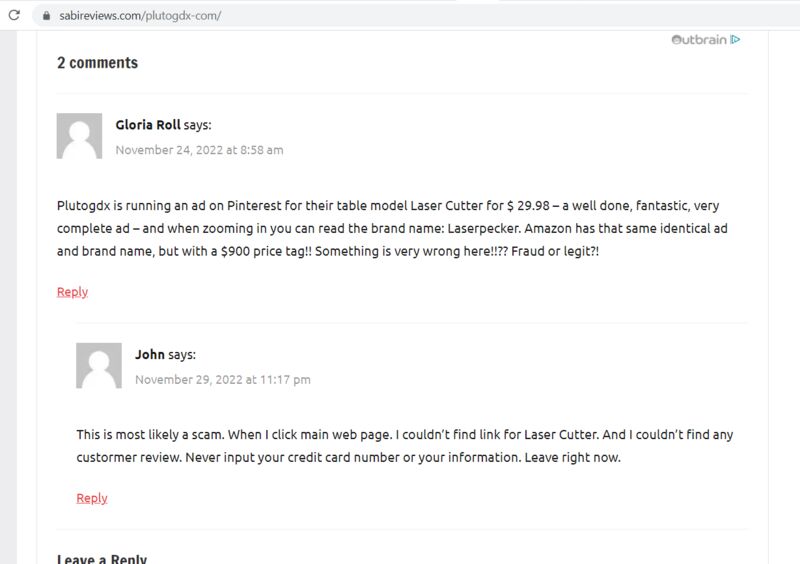
Task: Click the Outbrain AdChoices triangle icon
Action: point(735,39)
